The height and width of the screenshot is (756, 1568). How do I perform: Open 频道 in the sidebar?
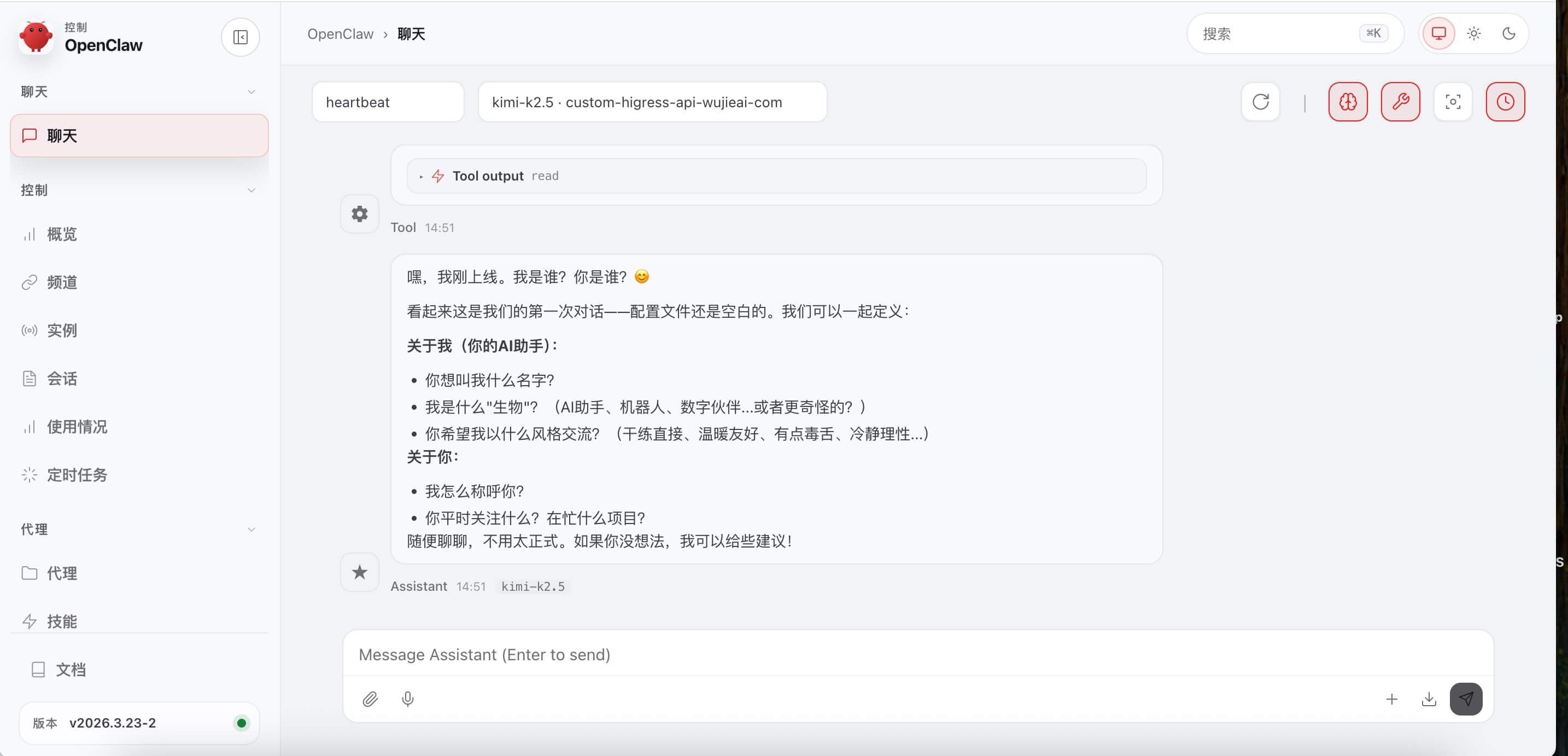click(x=61, y=282)
